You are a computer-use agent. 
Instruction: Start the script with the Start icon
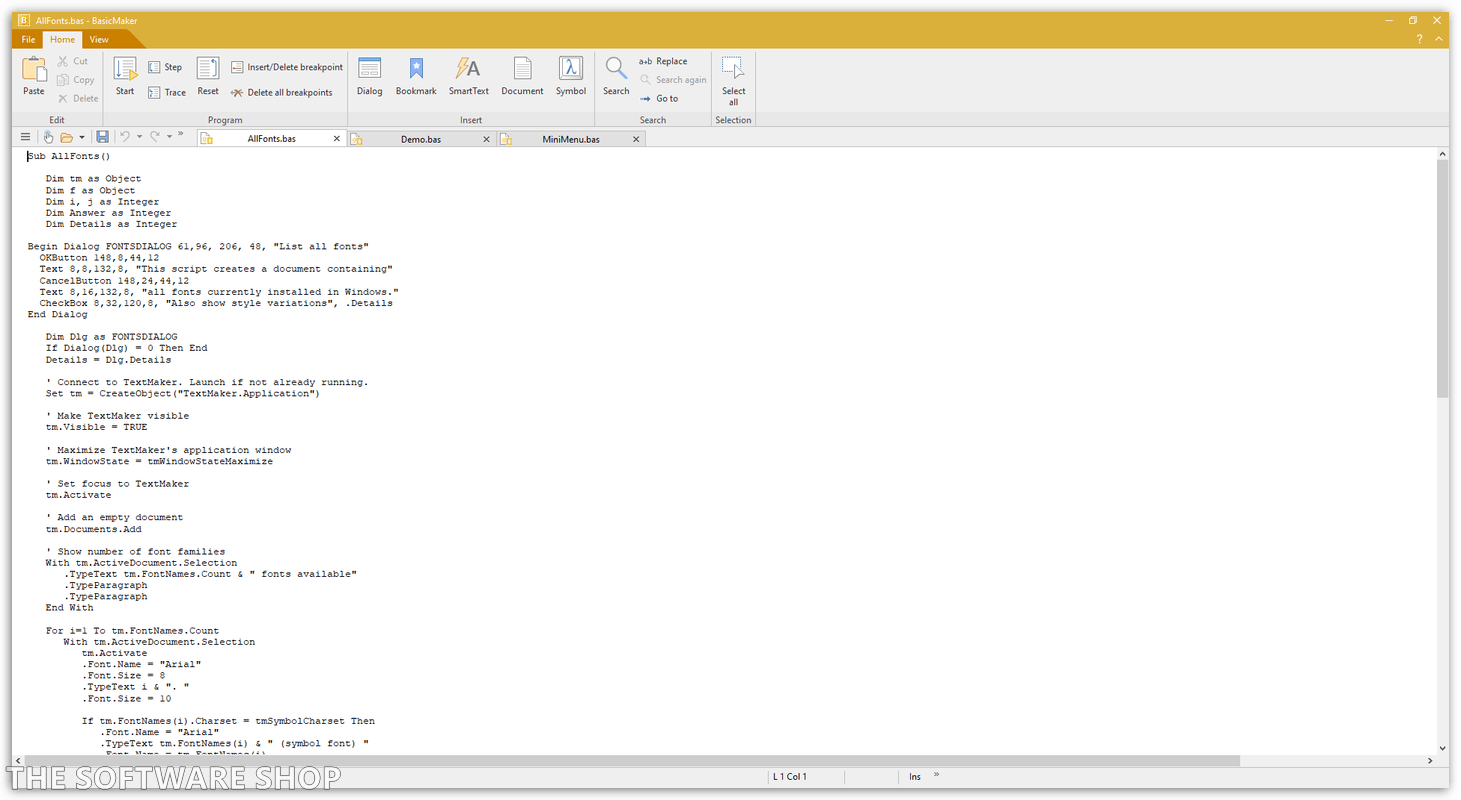tap(125, 76)
